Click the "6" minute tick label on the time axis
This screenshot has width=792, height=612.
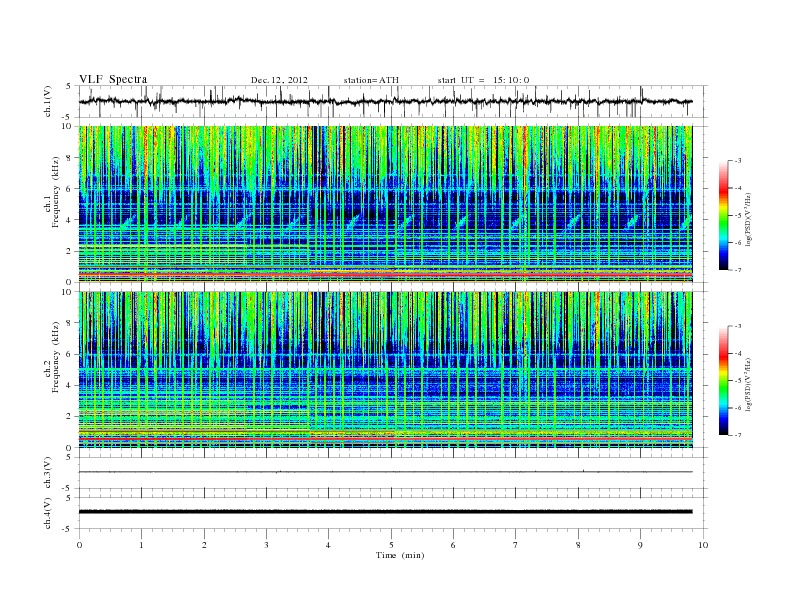tap(453, 545)
